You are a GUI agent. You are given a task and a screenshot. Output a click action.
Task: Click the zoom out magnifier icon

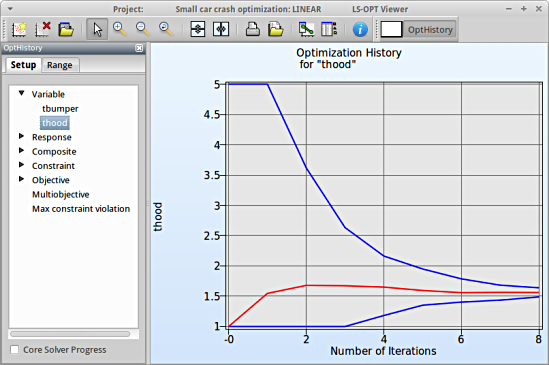[x=143, y=29]
